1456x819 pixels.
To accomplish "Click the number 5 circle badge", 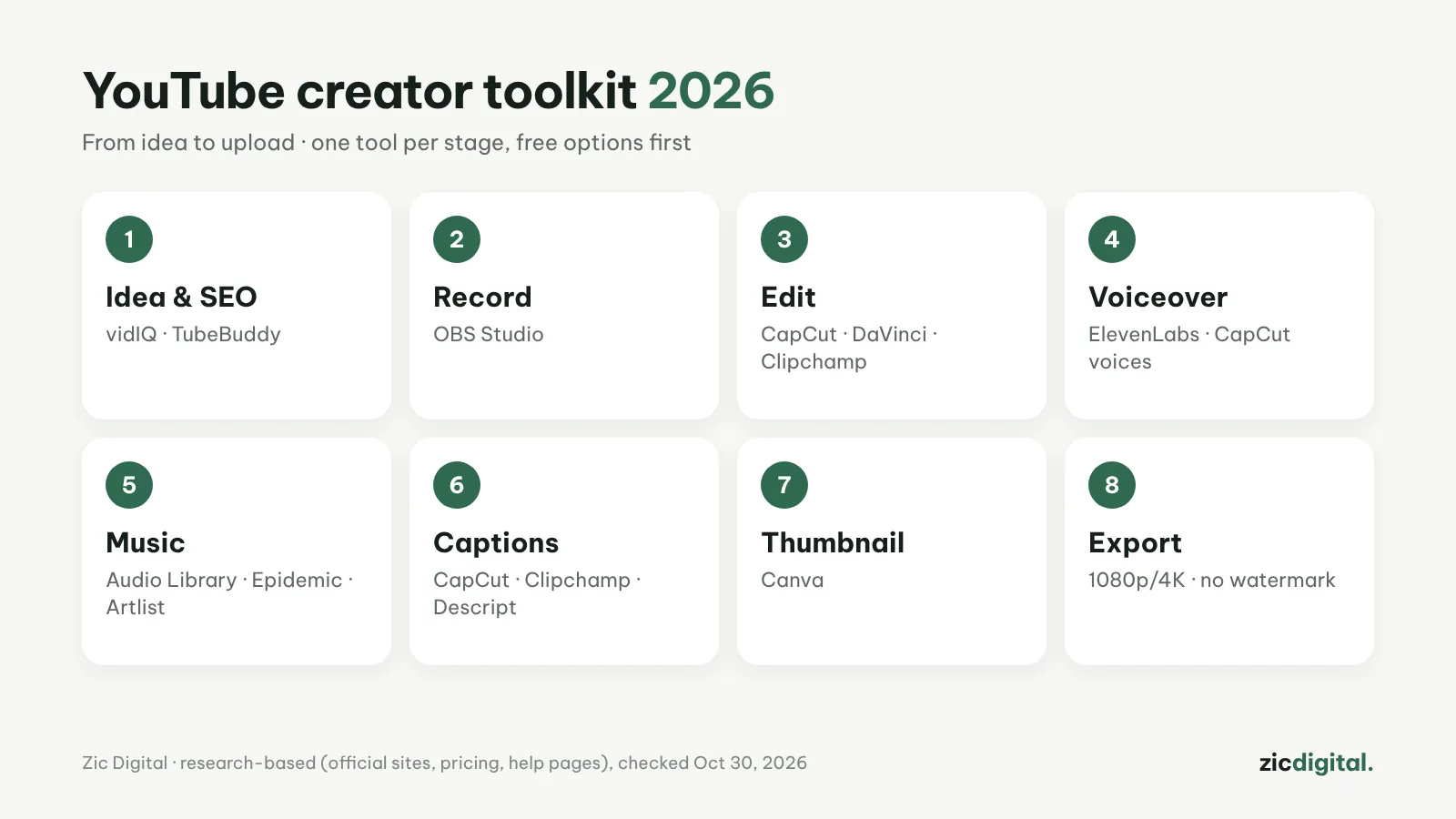I will pos(129,485).
